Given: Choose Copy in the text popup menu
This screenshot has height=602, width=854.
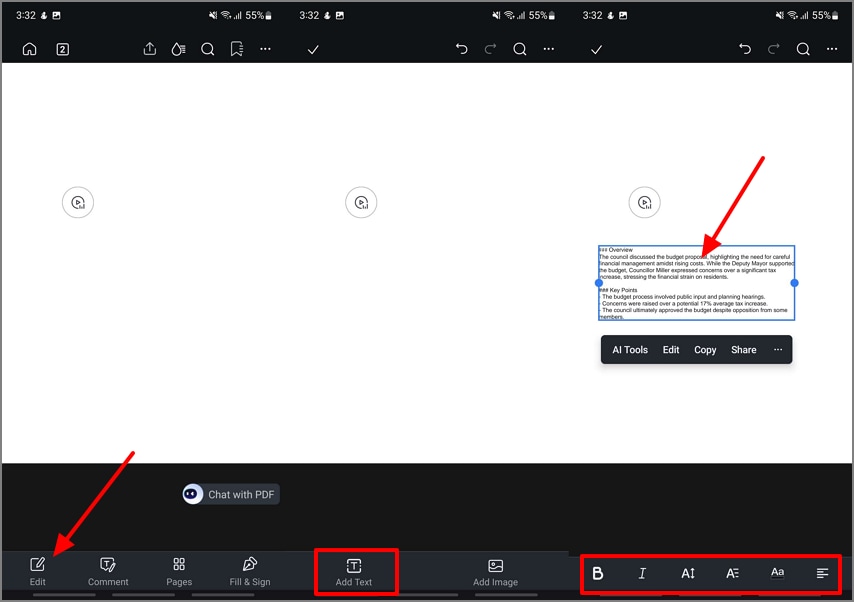Looking at the screenshot, I should click(x=705, y=350).
